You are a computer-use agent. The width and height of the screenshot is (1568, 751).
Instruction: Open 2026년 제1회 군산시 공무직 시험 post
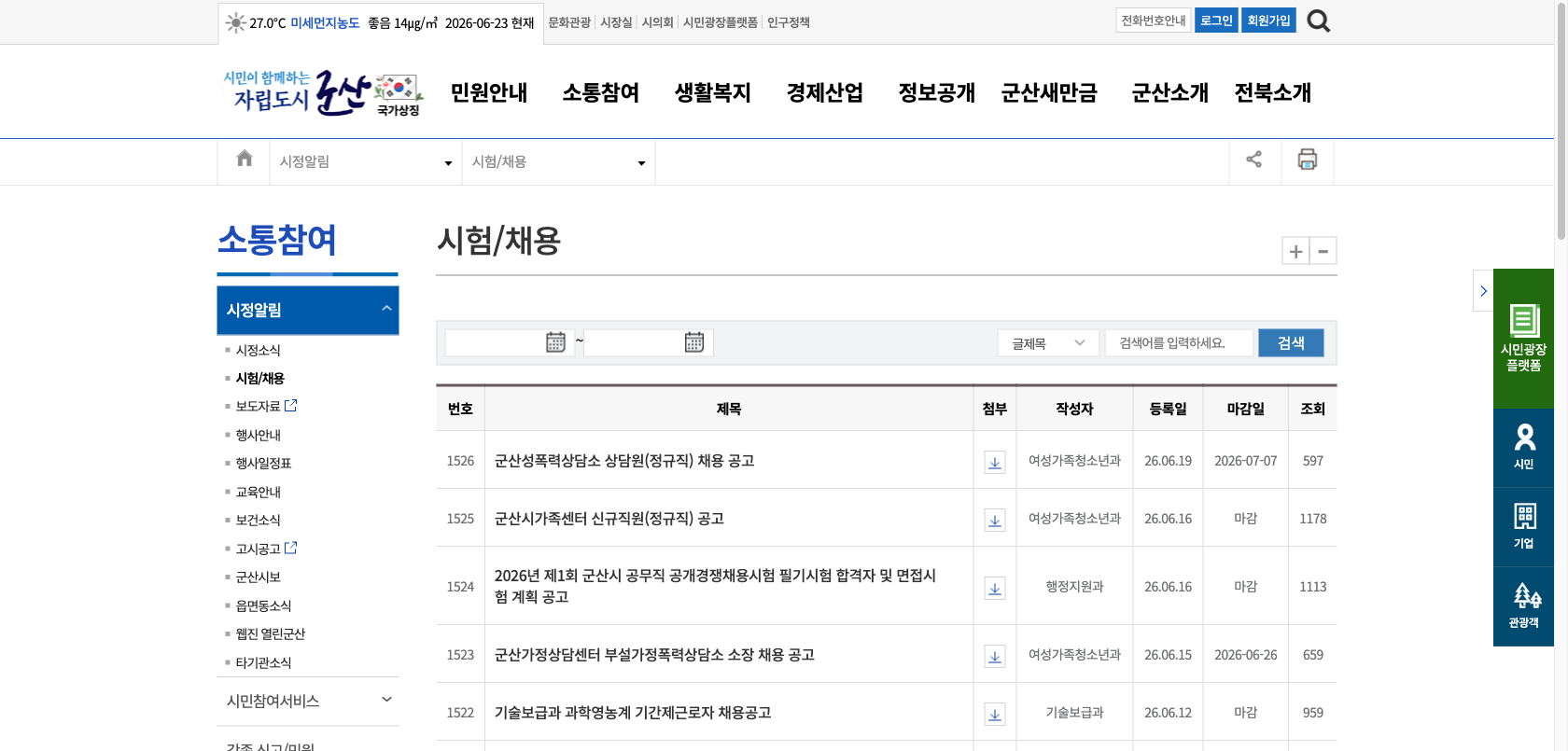click(x=715, y=586)
